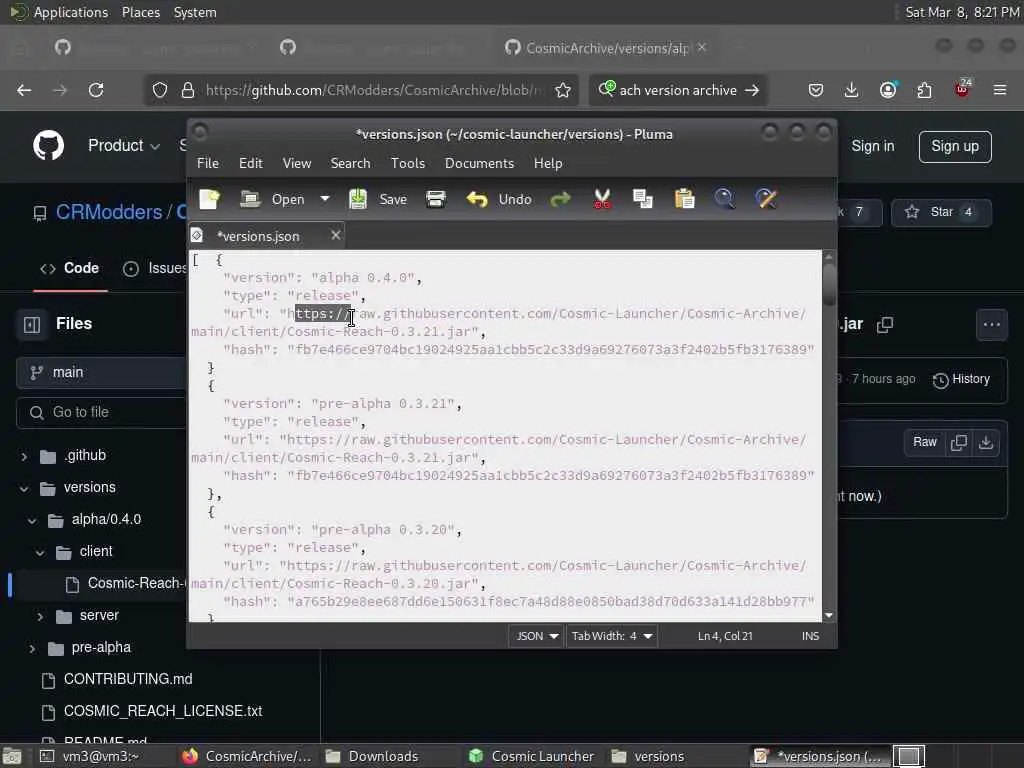Open Pocket save icon in Firefox toolbar

[816, 90]
